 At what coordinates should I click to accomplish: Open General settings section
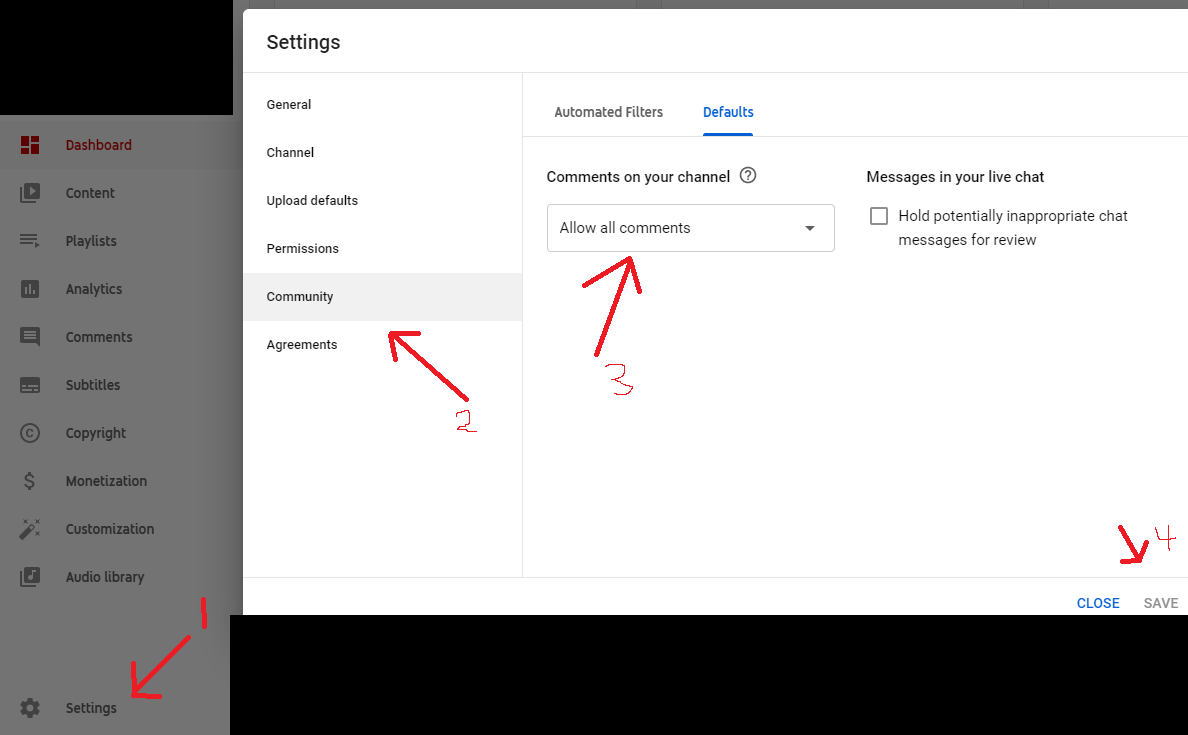pos(383,105)
